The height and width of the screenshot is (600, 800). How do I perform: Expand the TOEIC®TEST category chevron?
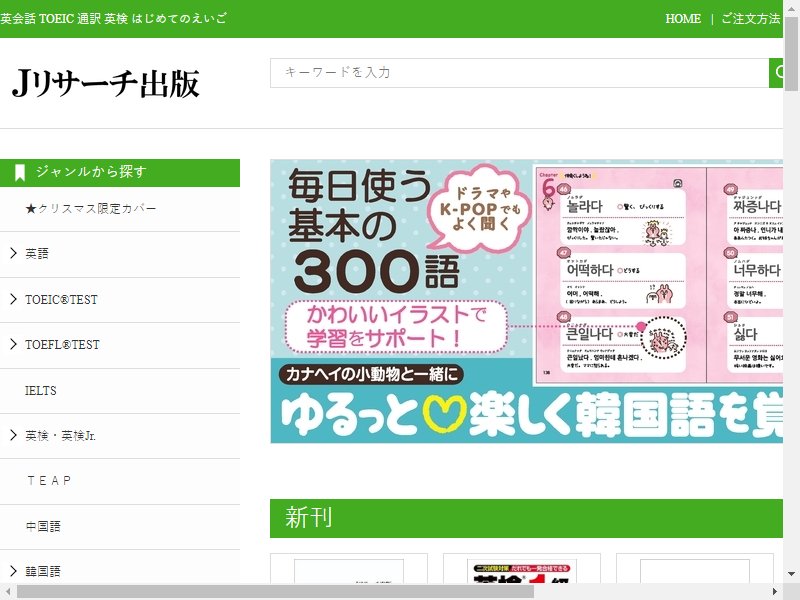click(x=13, y=299)
